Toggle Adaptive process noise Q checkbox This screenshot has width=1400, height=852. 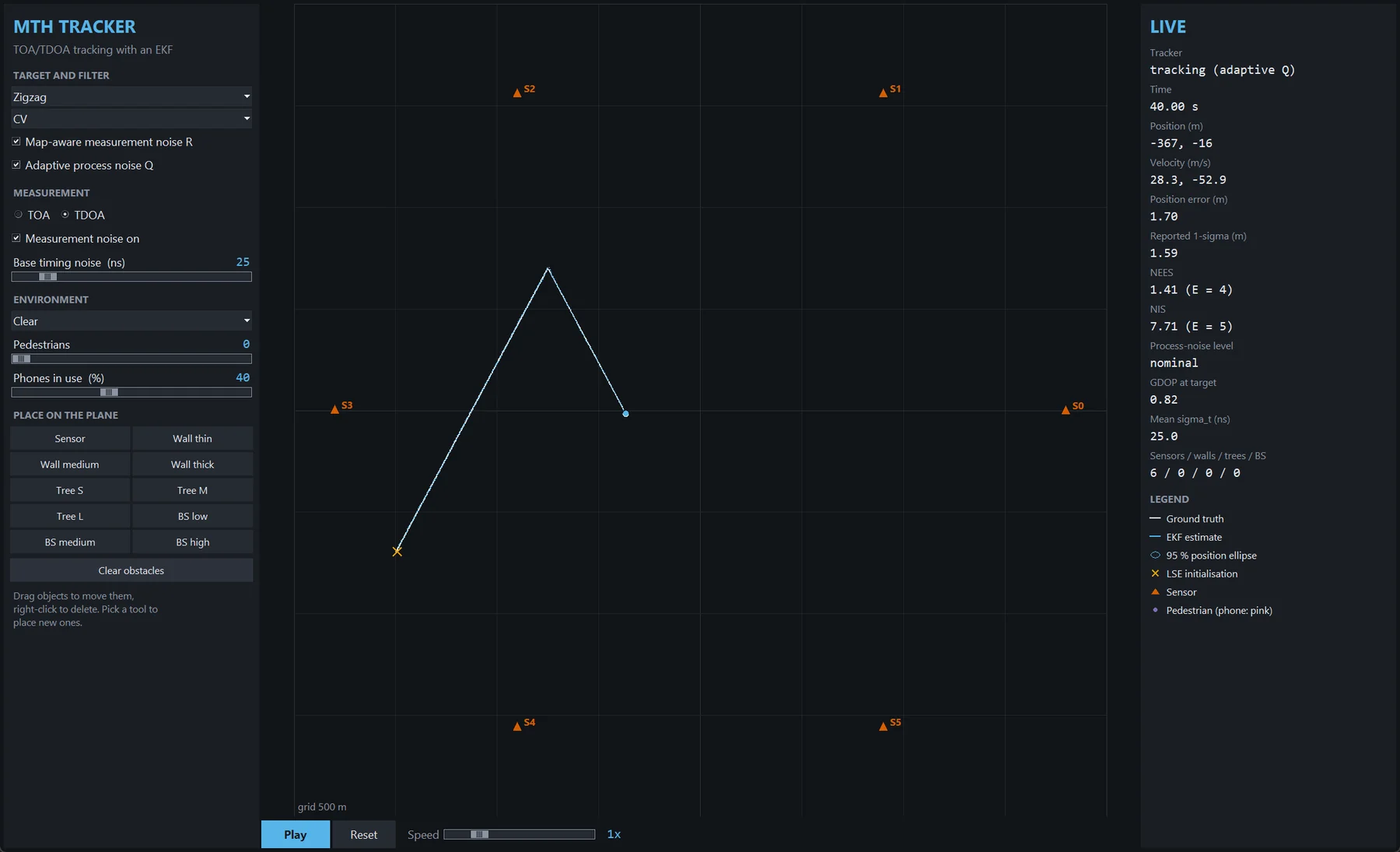pyautogui.click(x=16, y=165)
